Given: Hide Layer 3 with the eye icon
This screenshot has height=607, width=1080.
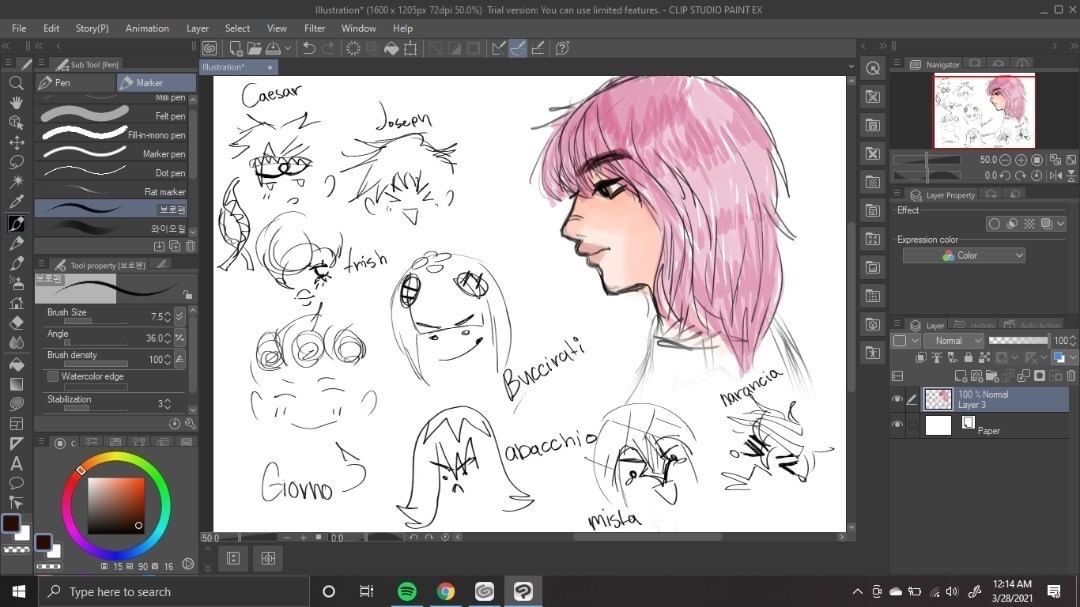Looking at the screenshot, I should 897,399.
